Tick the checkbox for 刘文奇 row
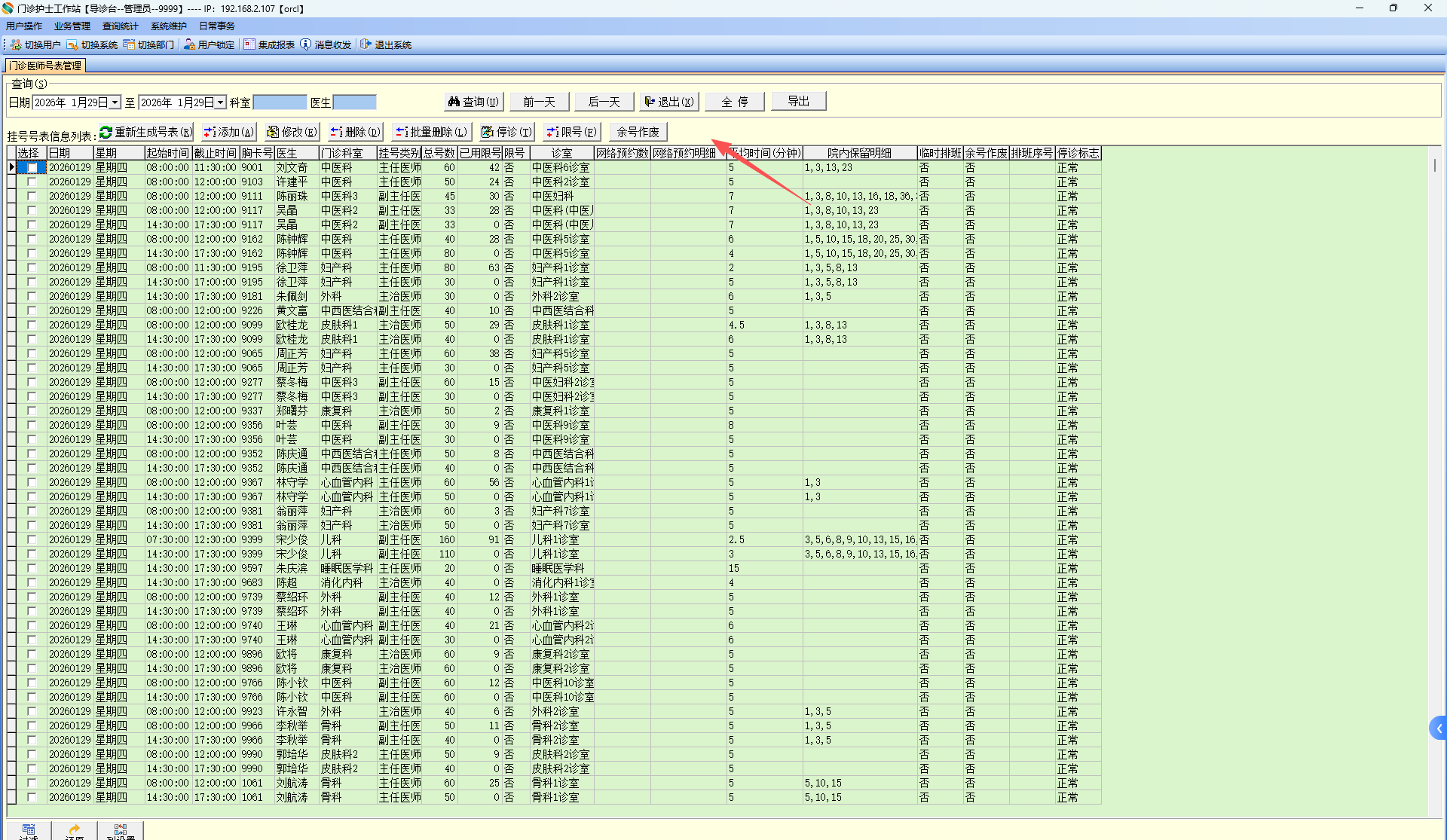Viewport: 1447px width, 840px height. [x=32, y=168]
